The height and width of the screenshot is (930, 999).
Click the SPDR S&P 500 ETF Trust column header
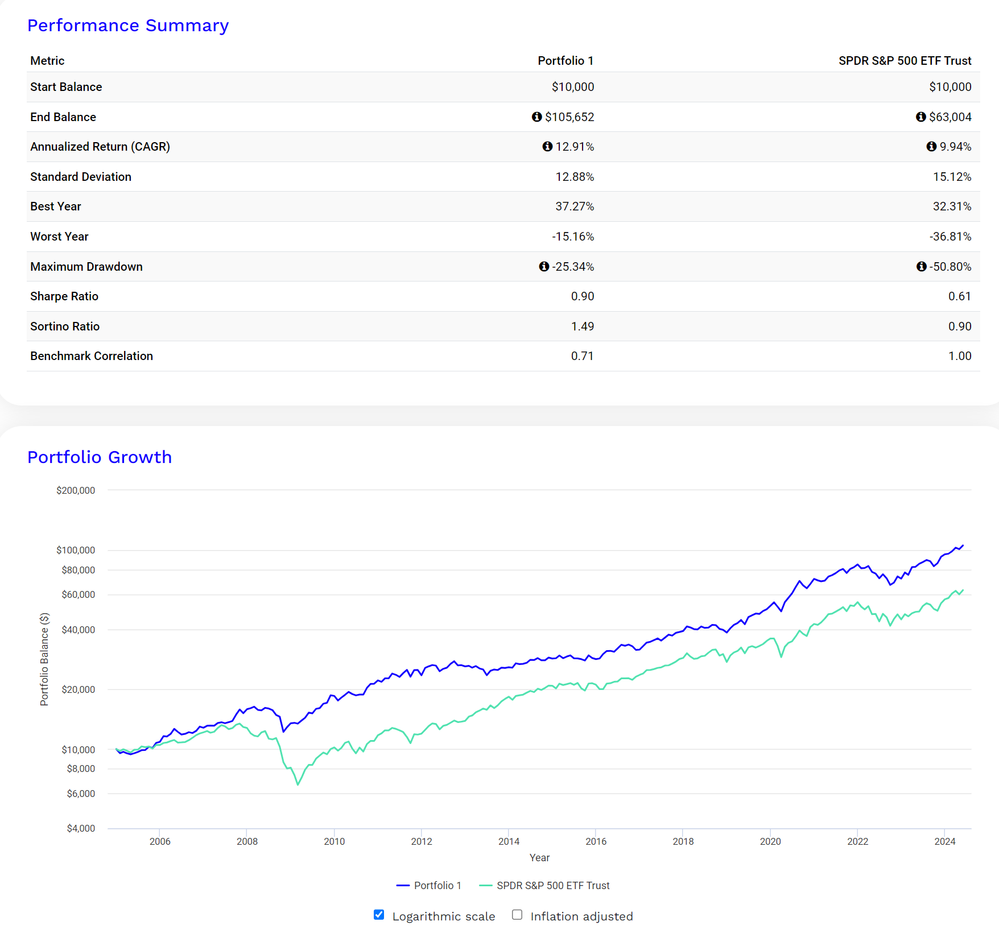pyautogui.click(x=905, y=61)
